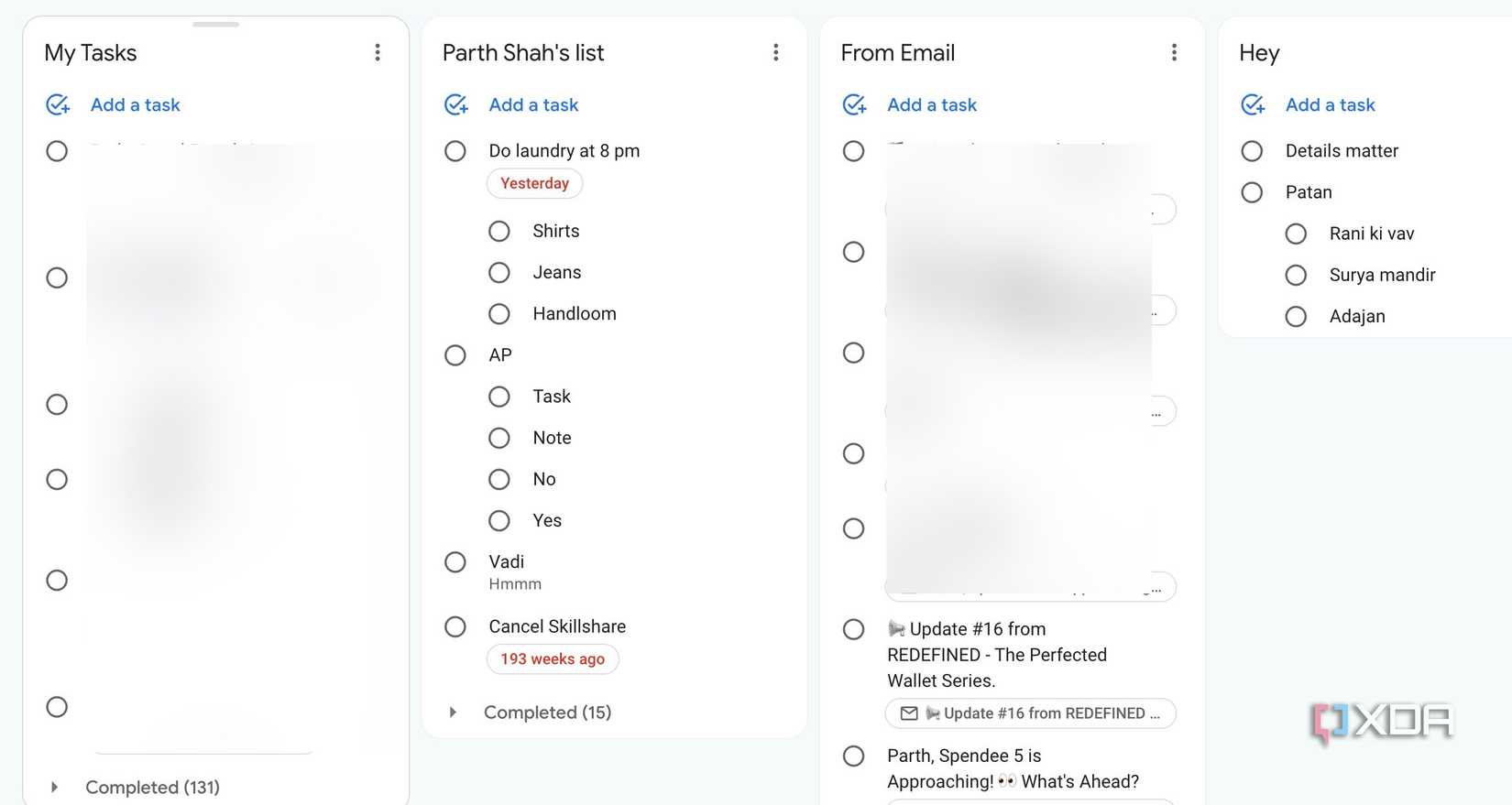Click the 'Yesterday' due date chip
1512x805 pixels.
click(534, 183)
